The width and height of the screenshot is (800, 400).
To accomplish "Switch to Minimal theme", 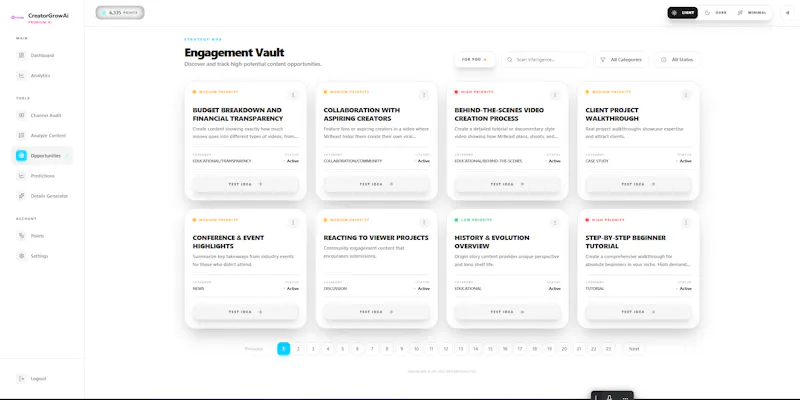I will coord(752,13).
